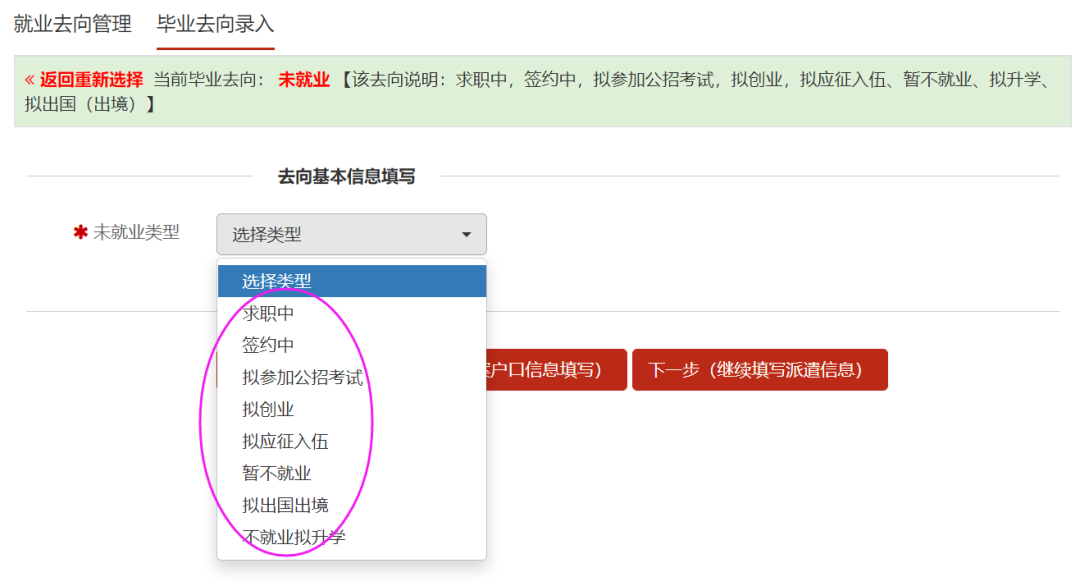Select 拟应征入伍 option
Viewport: 1080px width, 586px height.
click(352, 441)
